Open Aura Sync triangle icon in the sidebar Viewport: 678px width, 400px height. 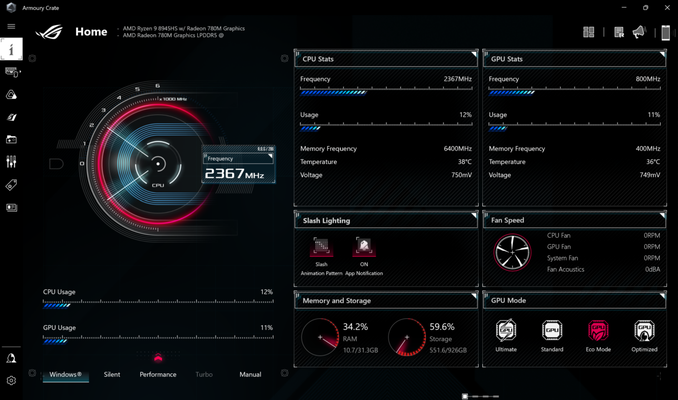11,95
